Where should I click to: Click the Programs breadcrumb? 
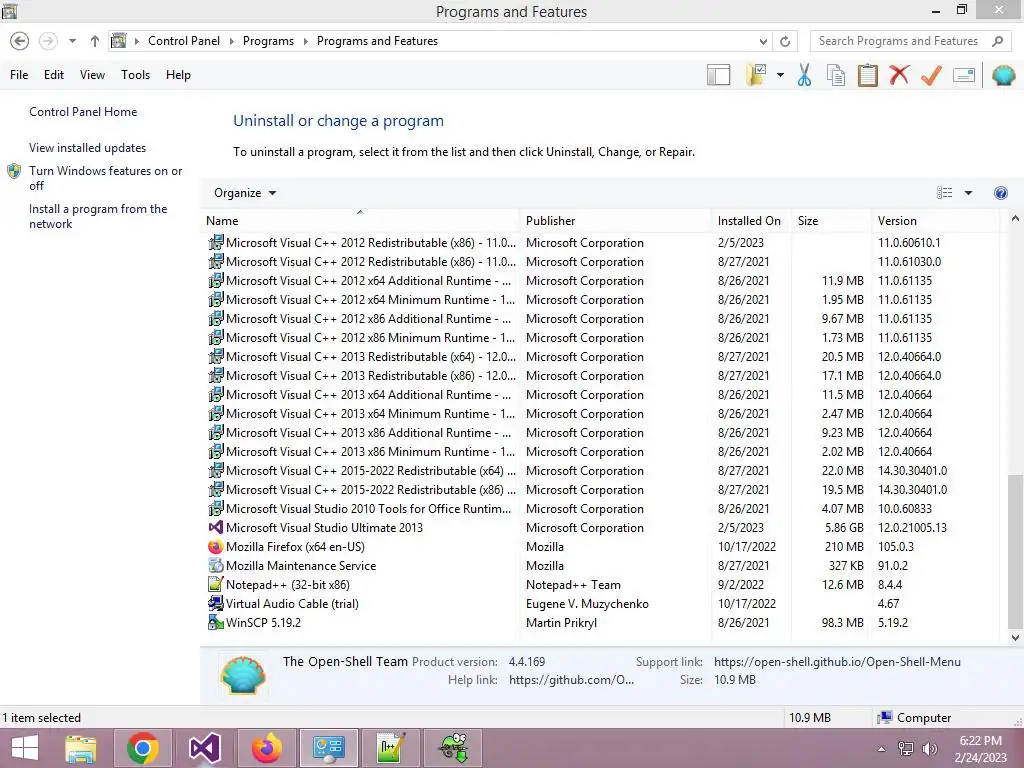268,41
